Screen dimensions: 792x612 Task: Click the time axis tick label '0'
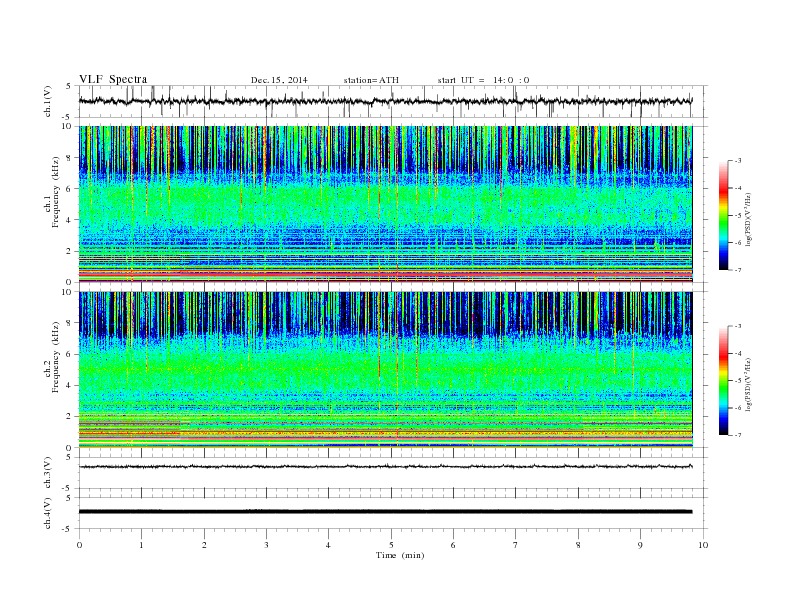coord(79,545)
